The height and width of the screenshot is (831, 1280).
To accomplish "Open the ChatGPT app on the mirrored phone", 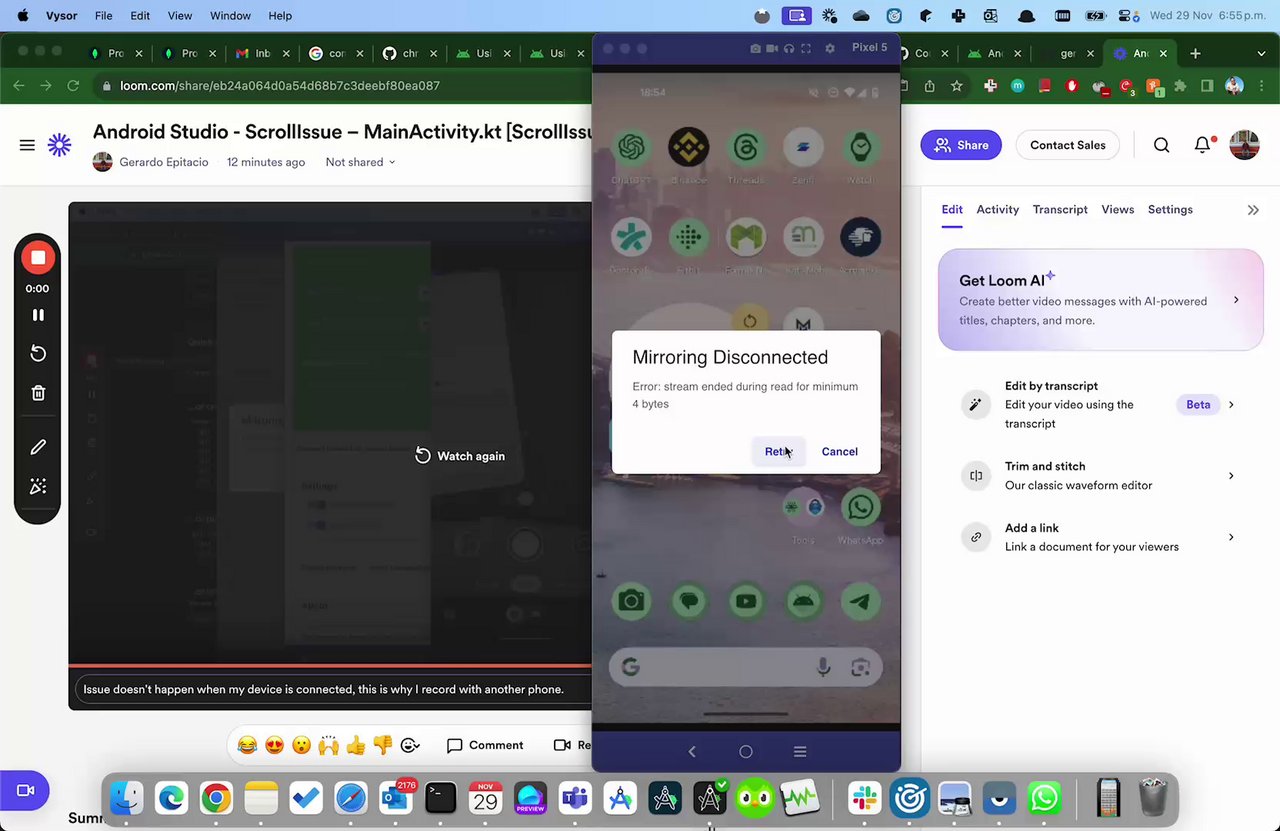I will coord(631,148).
